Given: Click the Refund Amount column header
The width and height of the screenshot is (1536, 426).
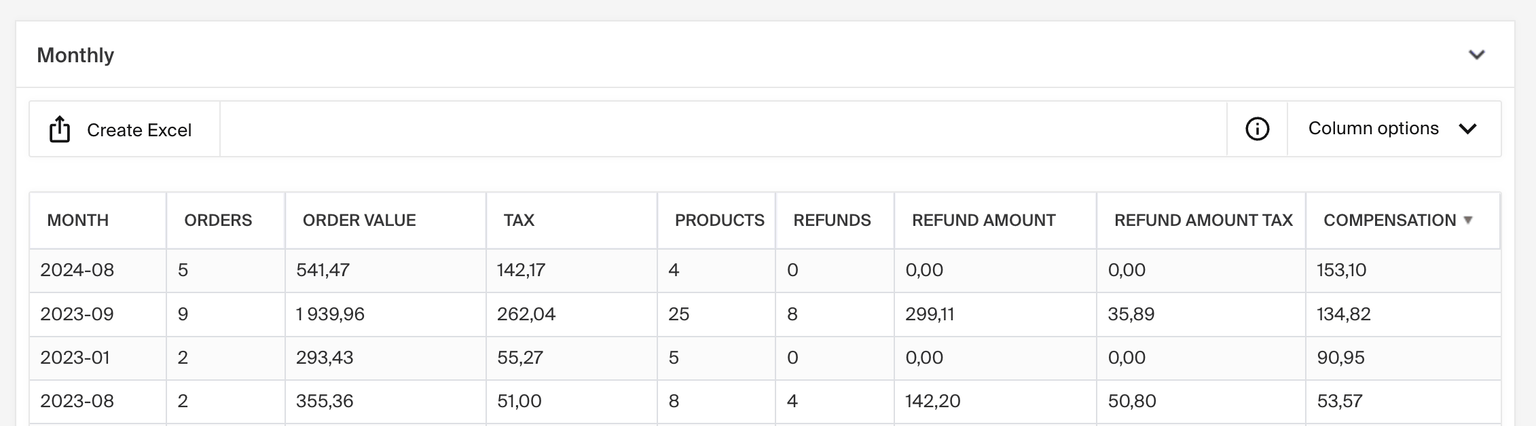Looking at the screenshot, I should 983,220.
